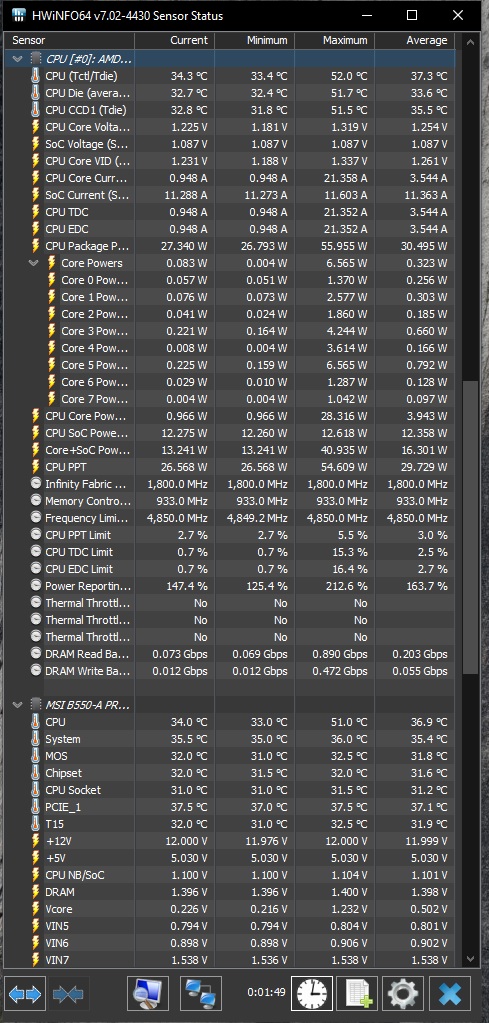
Task: Select the +5V voltage row
Action: 230,857
